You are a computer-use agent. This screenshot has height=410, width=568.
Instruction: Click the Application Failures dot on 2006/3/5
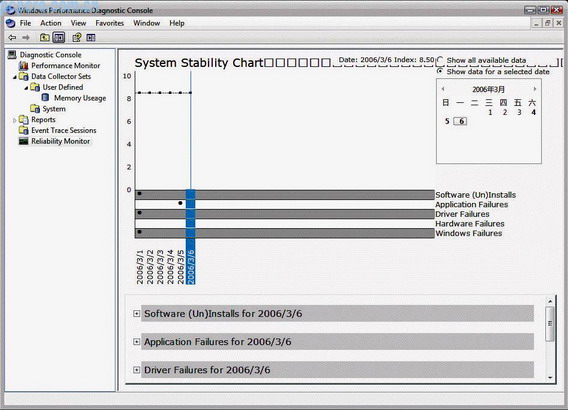point(180,203)
